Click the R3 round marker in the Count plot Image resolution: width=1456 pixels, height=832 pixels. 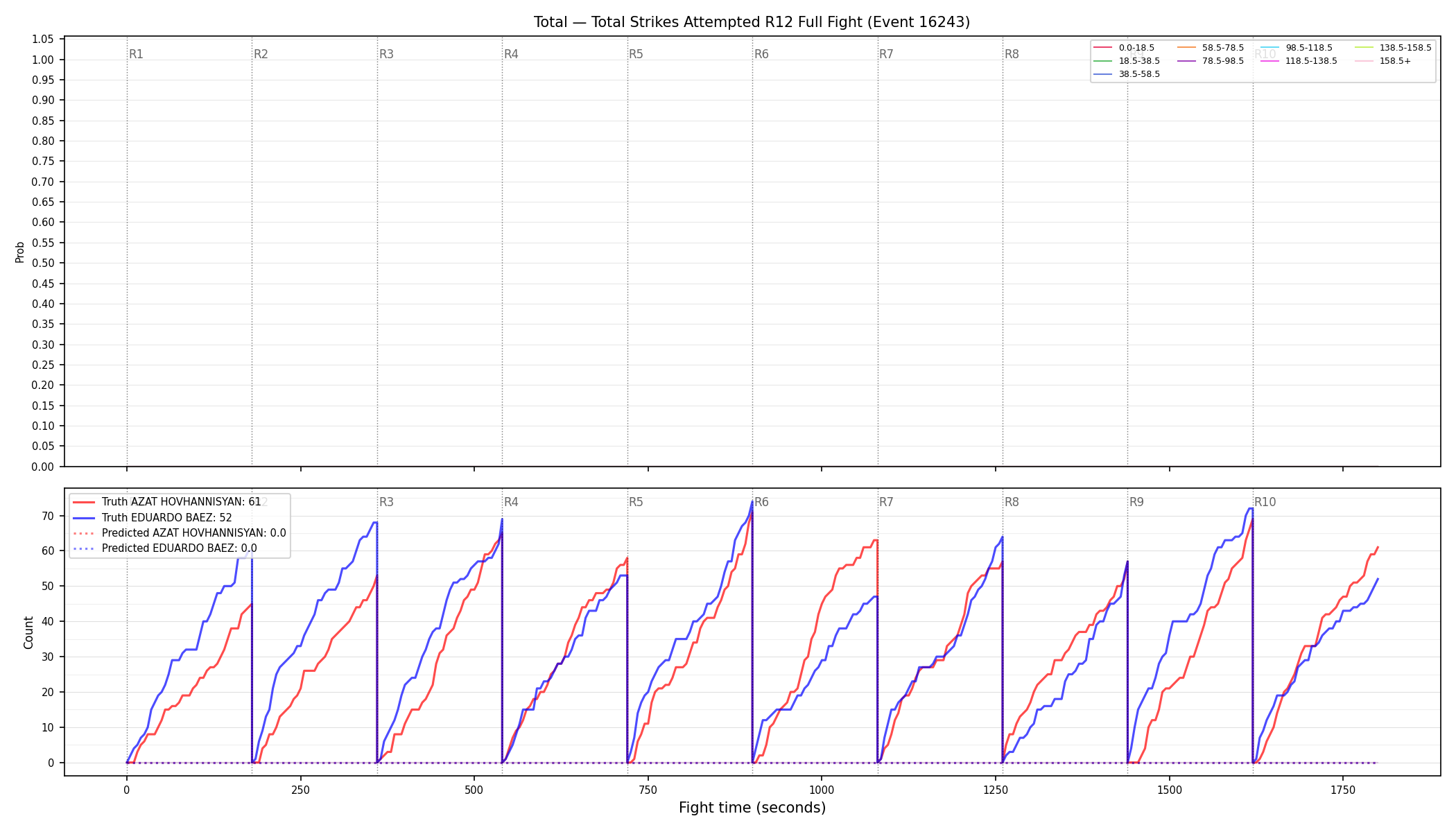(386, 502)
